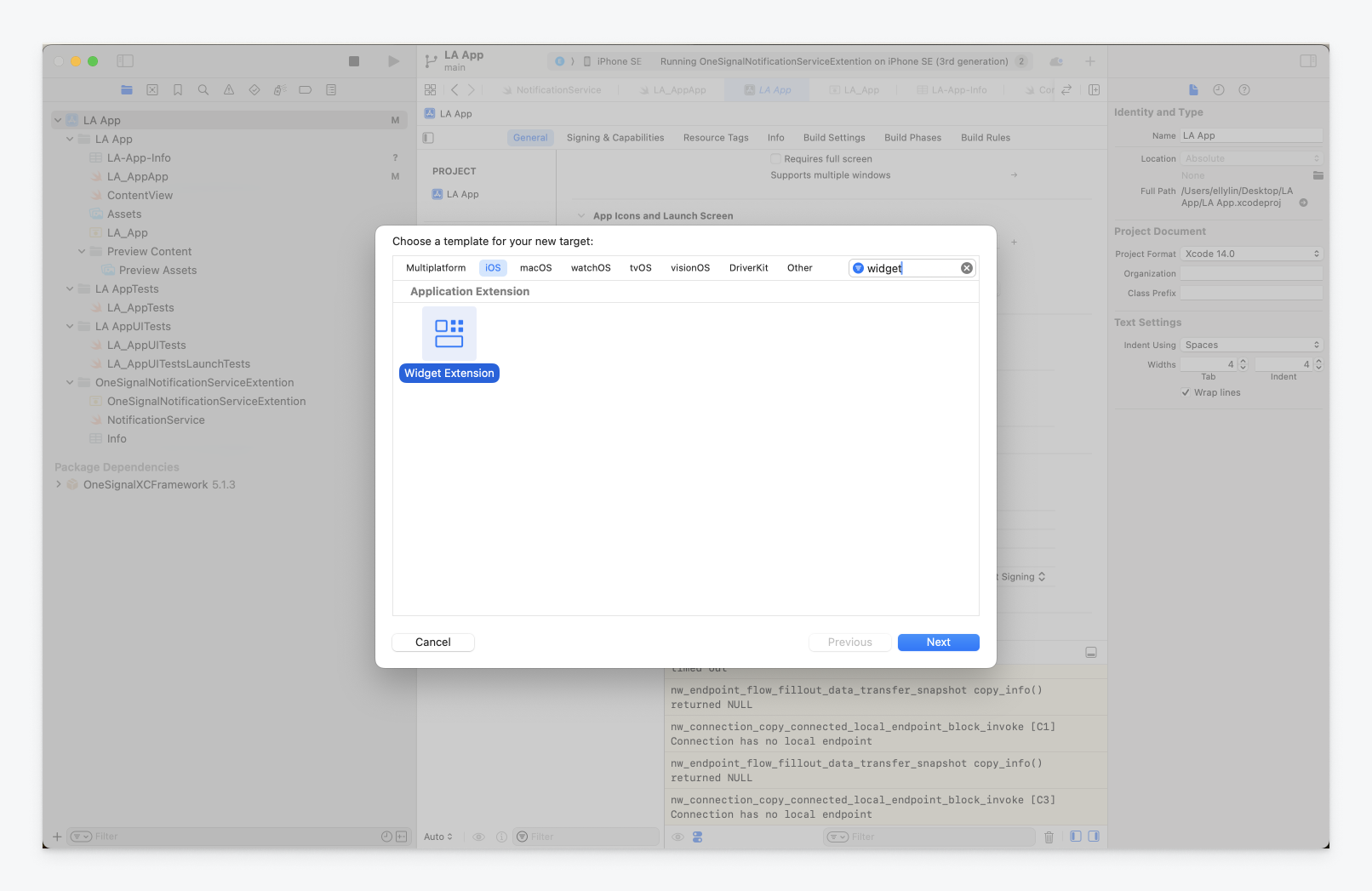Viewport: 1372px width, 891px height.
Task: Switch to the macOS template tab
Action: pos(536,268)
